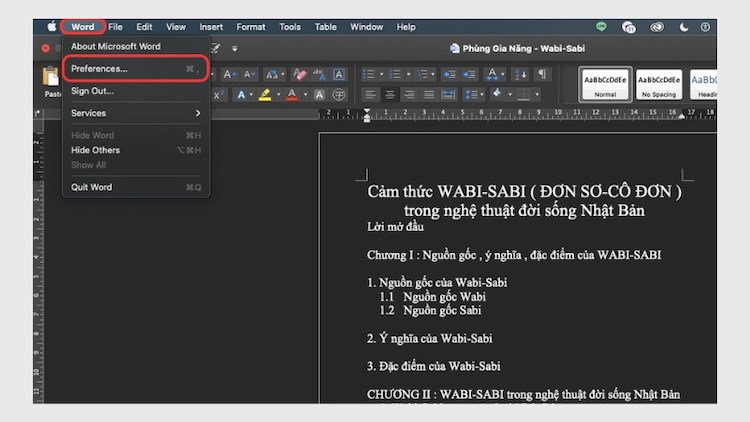
Task: Select Sign Out menu entry
Action: 92,91
